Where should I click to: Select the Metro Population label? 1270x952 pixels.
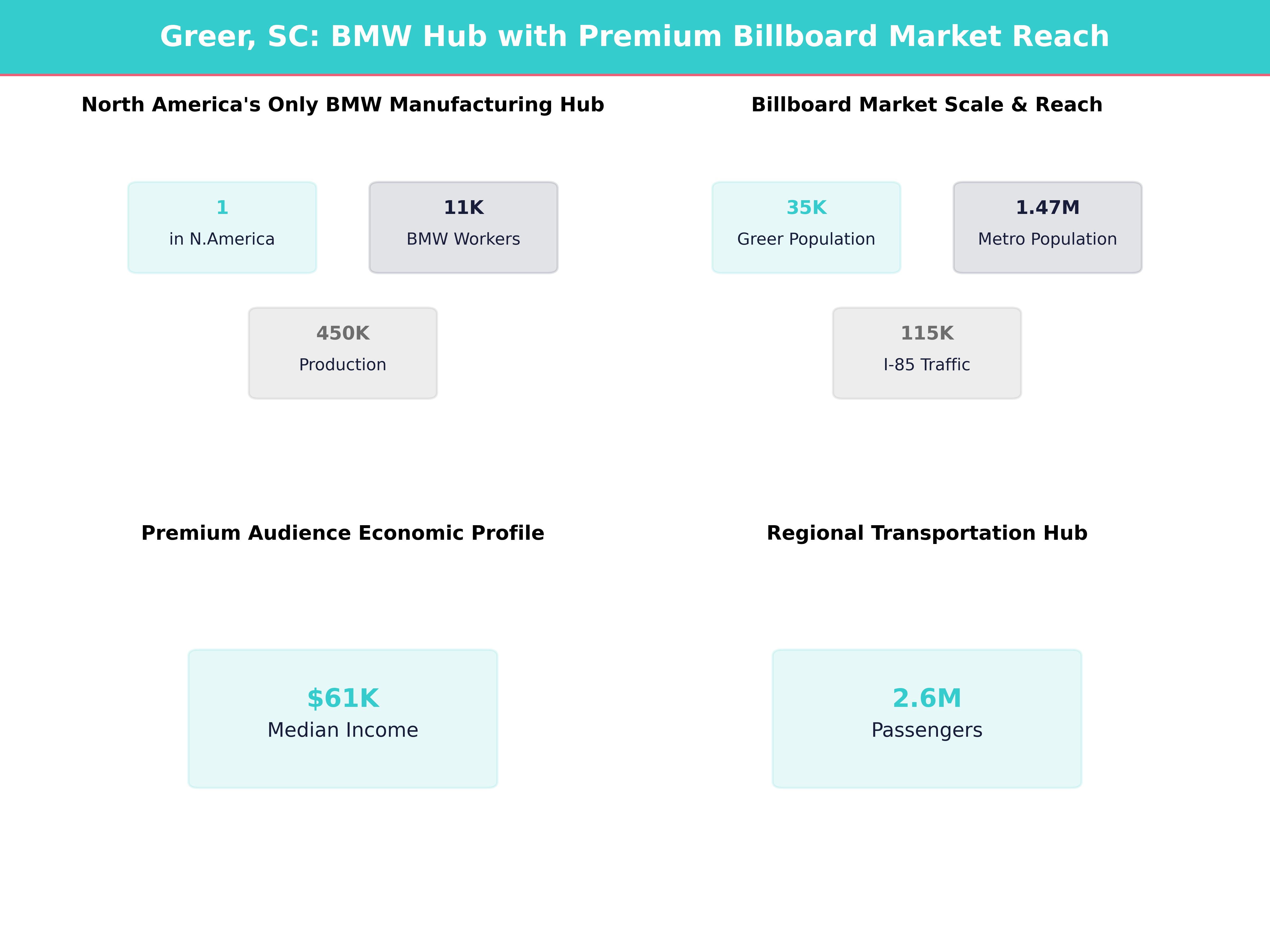(x=1047, y=239)
